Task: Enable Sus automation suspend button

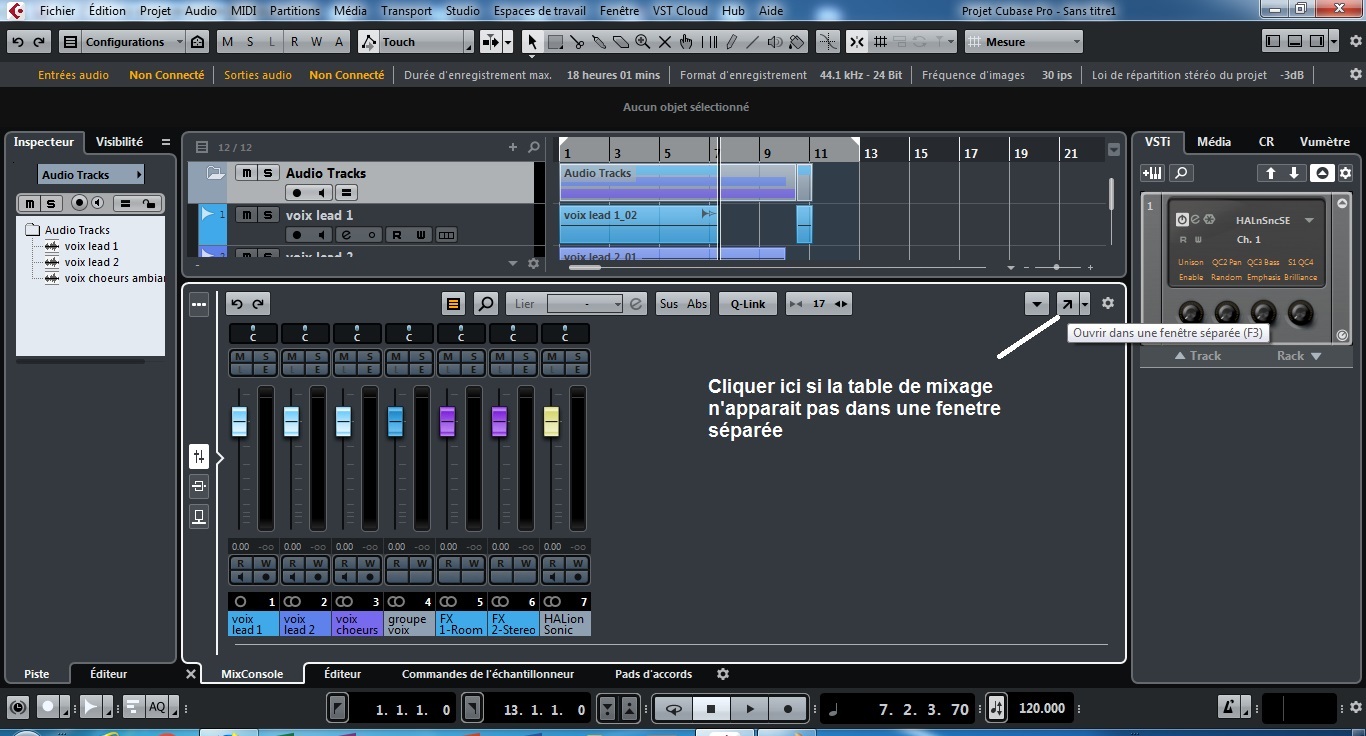Action: click(669, 304)
